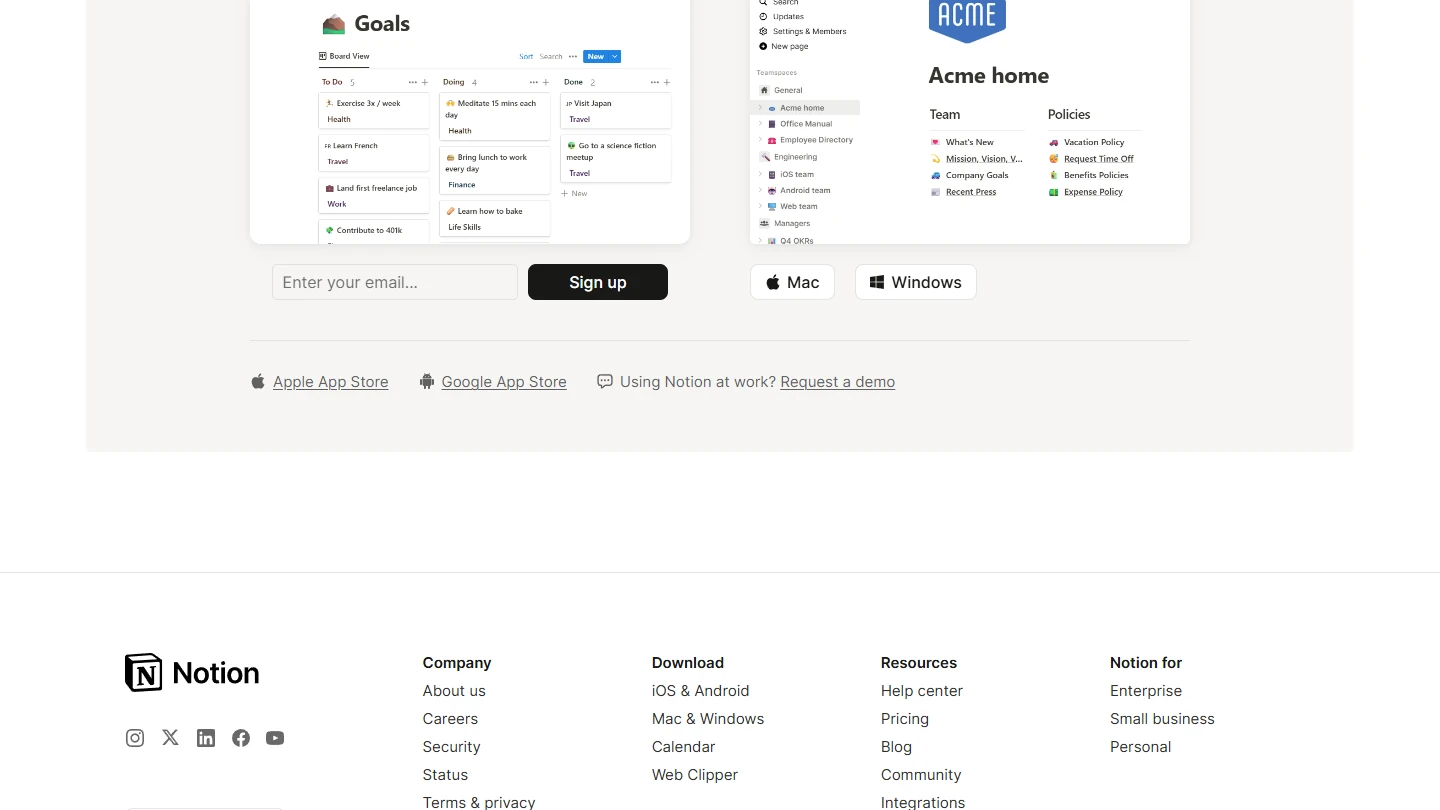Open the Careers footer link
The image size is (1440, 810).
point(450,719)
